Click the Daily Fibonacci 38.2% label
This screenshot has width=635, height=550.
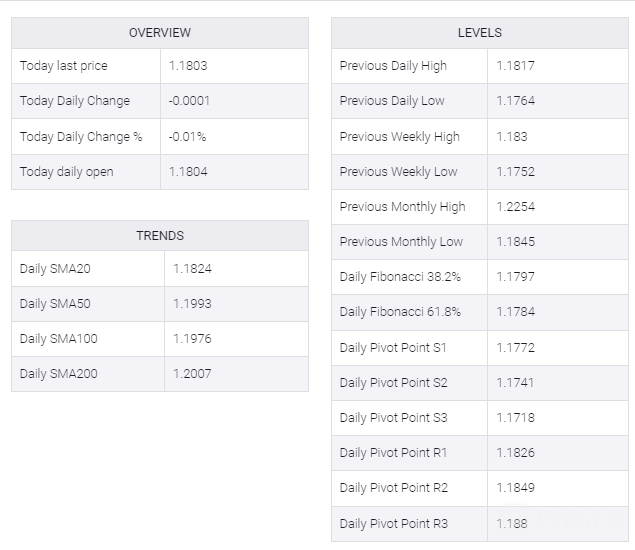[400, 277]
